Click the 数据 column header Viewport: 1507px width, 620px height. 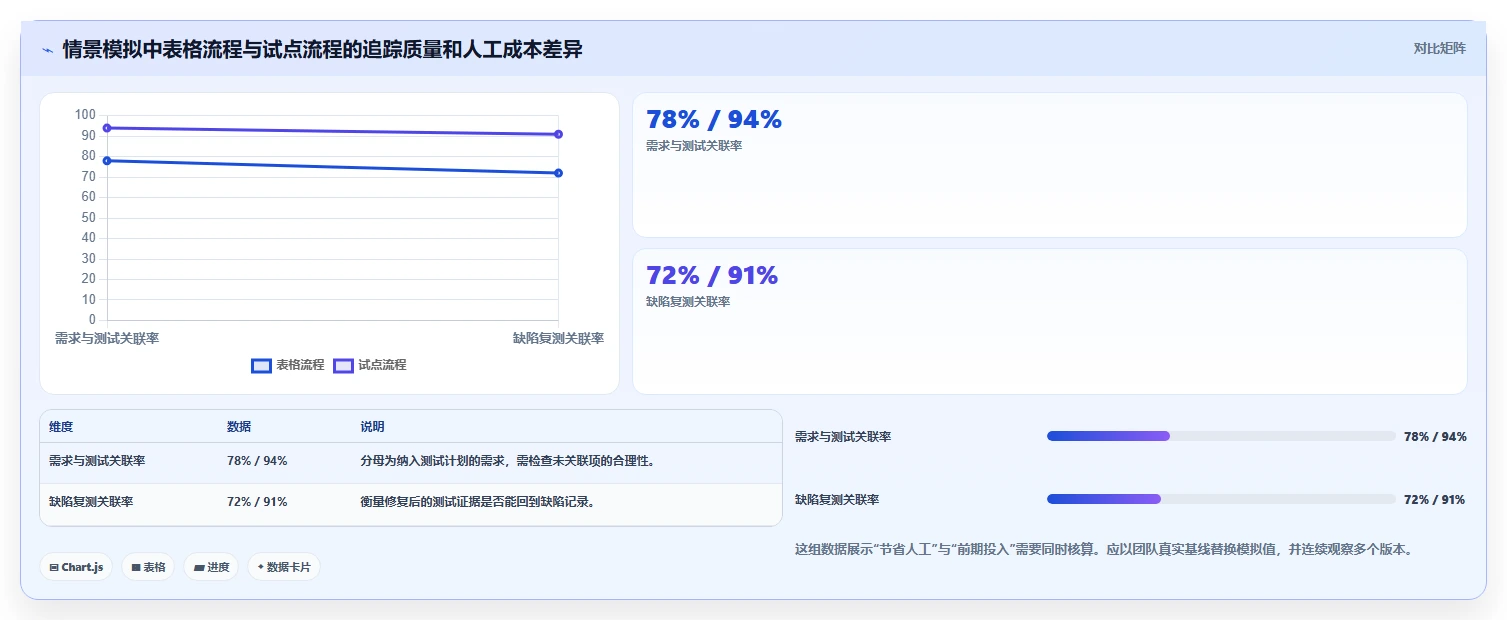tap(239, 427)
